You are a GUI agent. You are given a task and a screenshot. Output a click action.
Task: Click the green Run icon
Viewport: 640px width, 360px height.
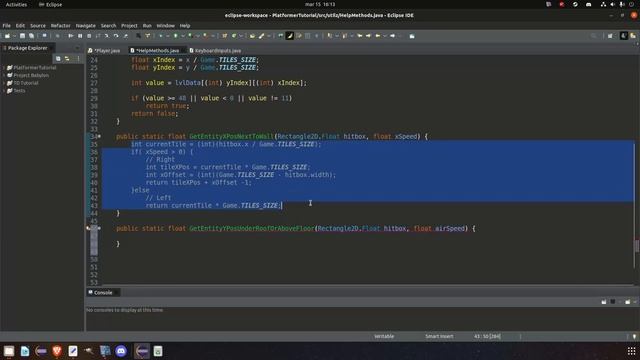176,36
